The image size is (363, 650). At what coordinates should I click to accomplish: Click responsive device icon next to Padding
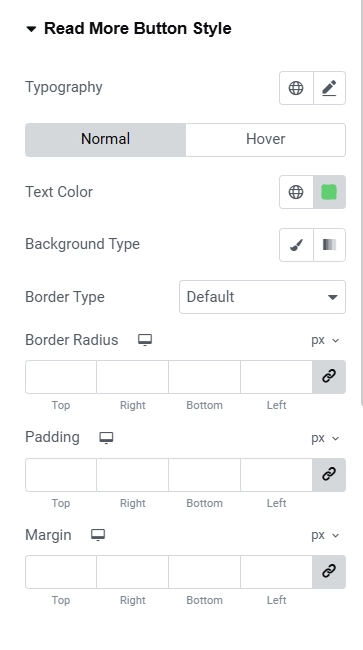pos(106,438)
